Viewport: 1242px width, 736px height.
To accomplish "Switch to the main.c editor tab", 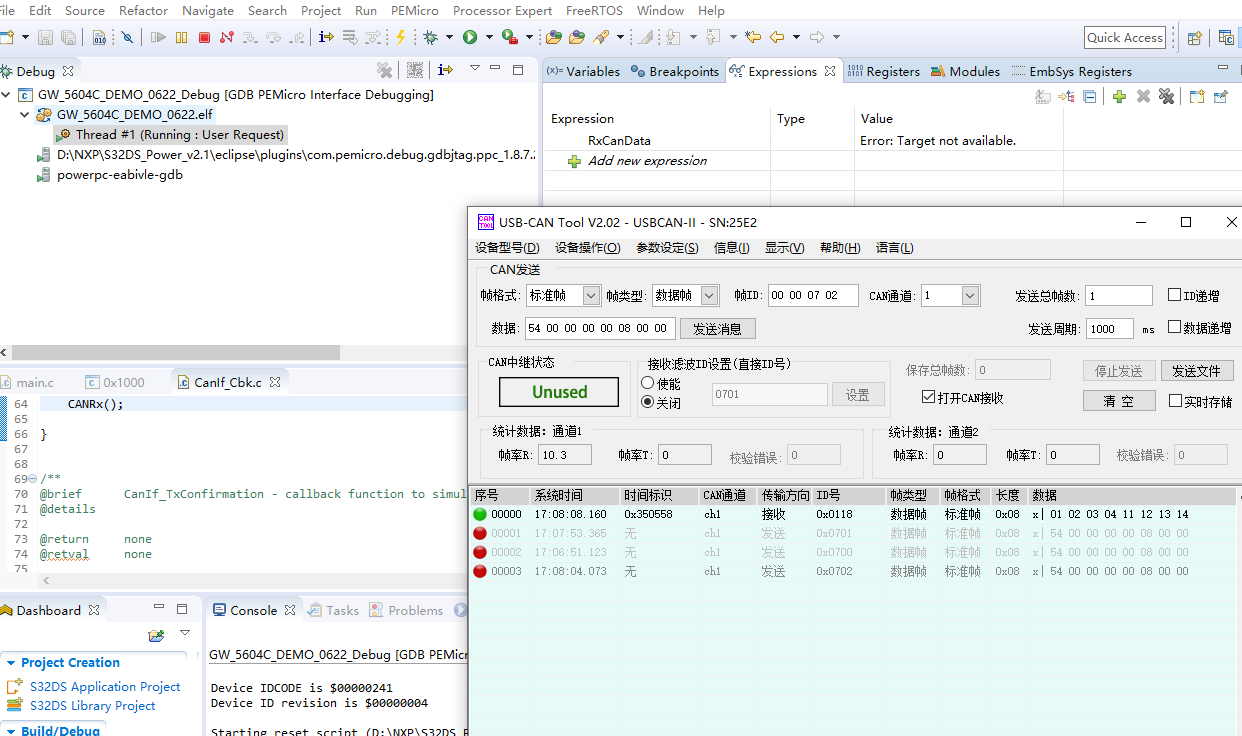I will click(x=27, y=382).
